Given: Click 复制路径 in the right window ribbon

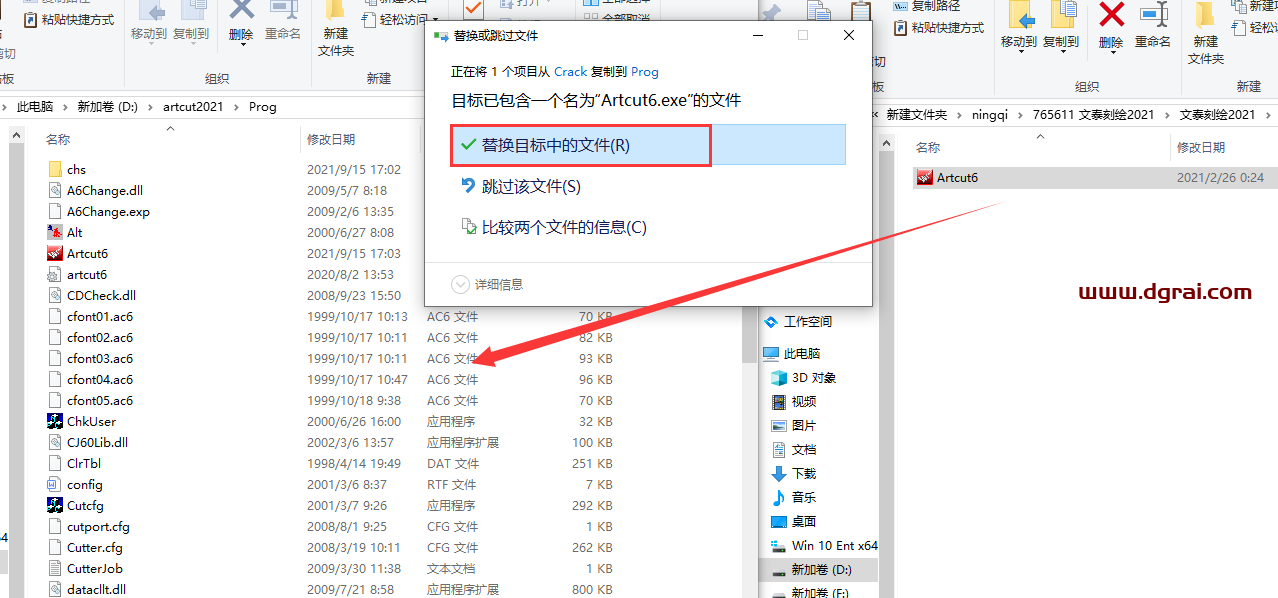Looking at the screenshot, I should pos(928,6).
